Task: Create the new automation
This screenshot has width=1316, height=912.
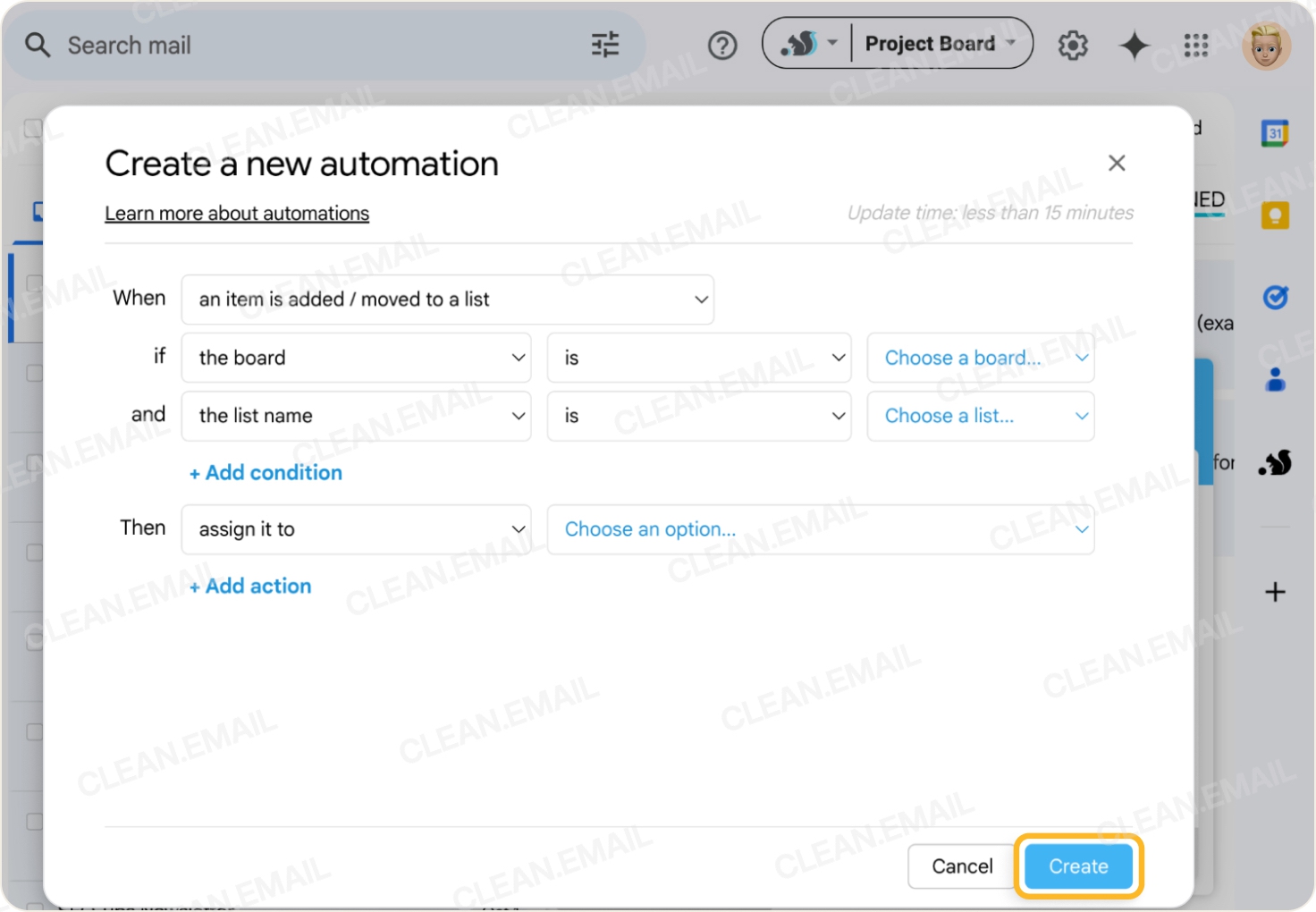Action: (x=1077, y=866)
